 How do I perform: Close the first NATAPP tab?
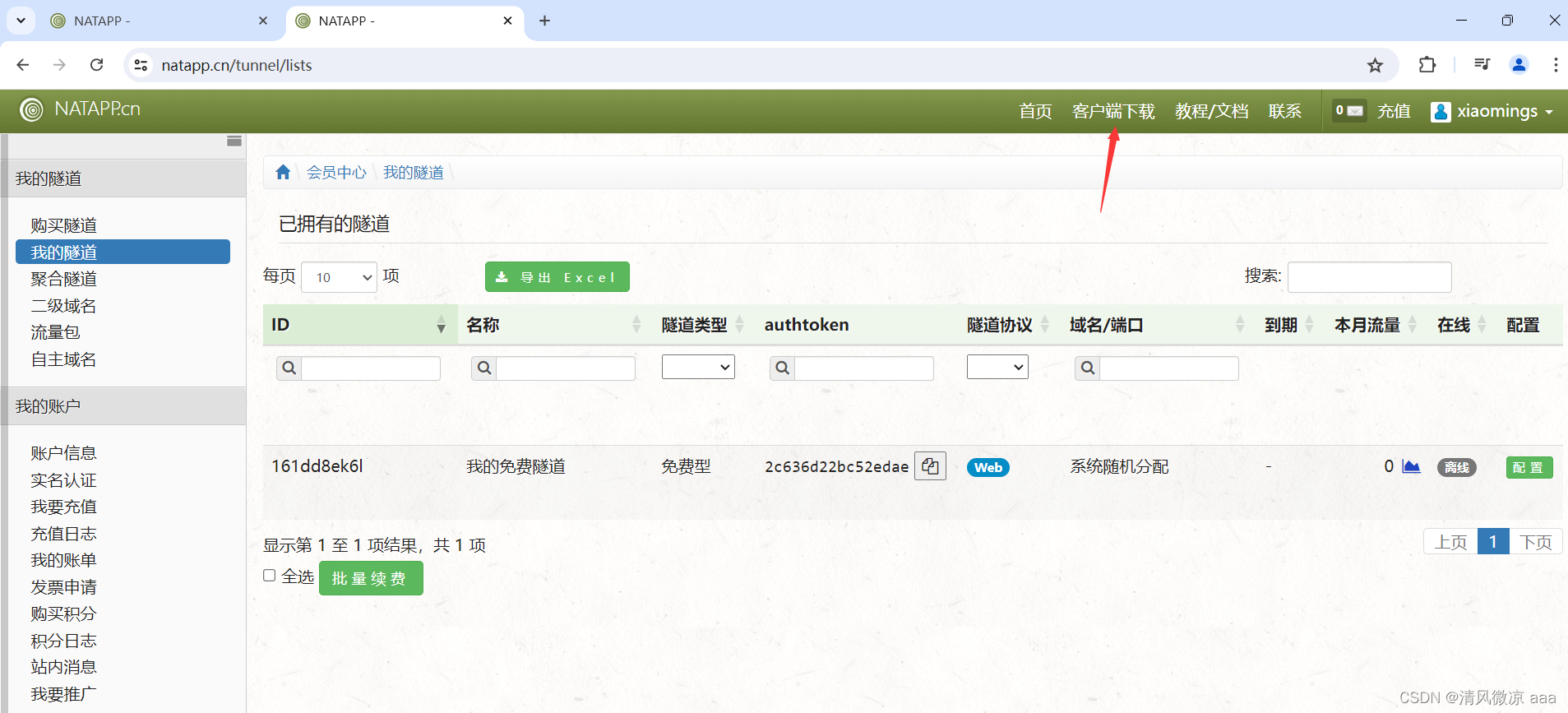coord(263,21)
